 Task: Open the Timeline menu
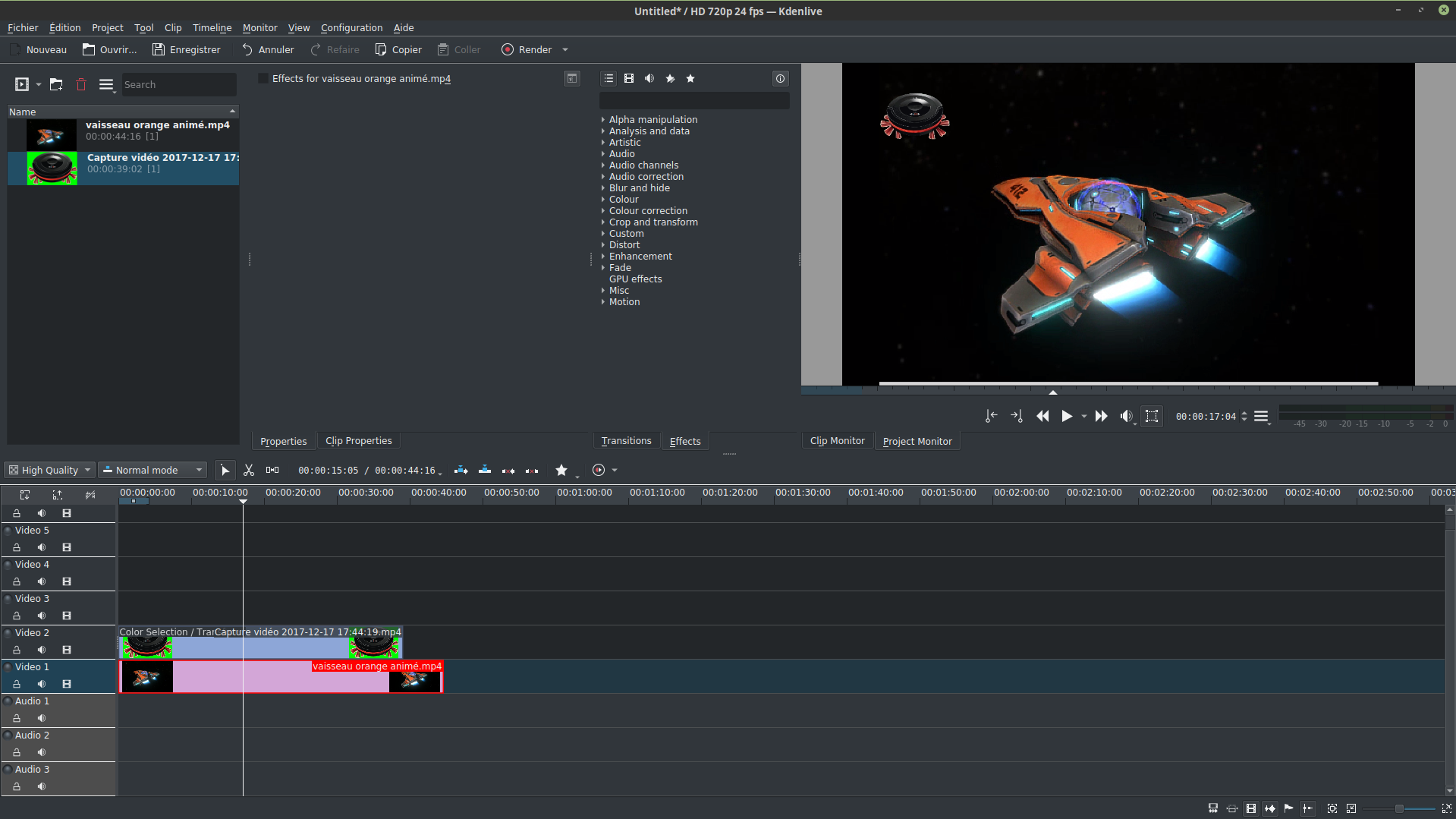212,28
